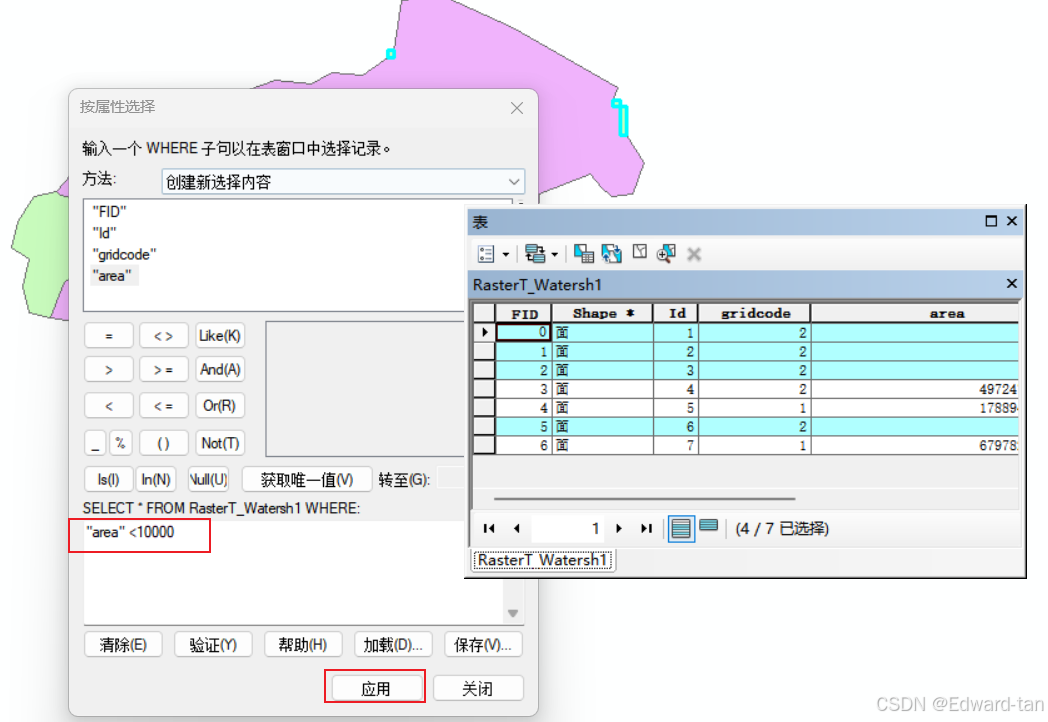Viewport: 1048px width, 722px height.
Task: Expand the Related Tables dropdown arrow
Action: click(x=555, y=255)
